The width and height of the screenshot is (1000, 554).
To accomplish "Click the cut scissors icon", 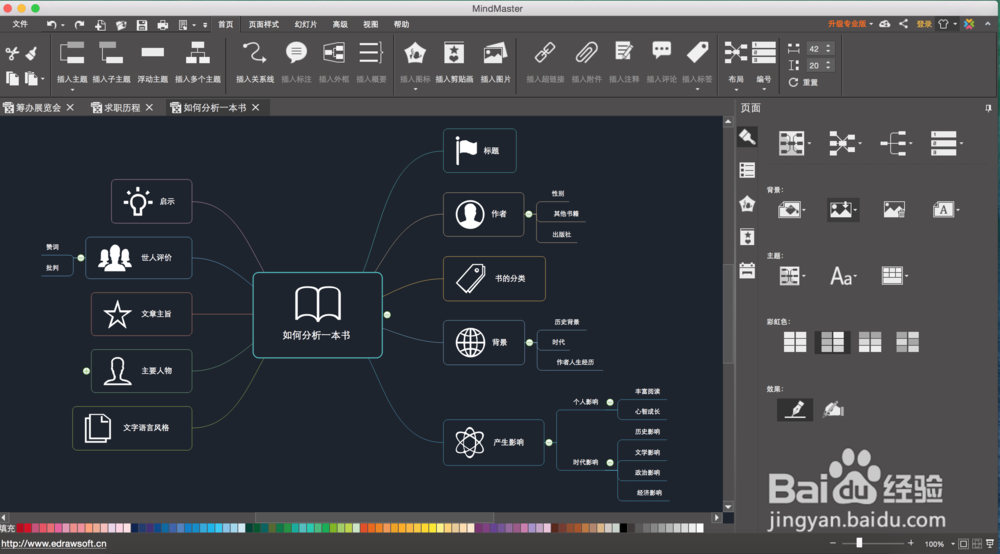I will (x=11, y=54).
